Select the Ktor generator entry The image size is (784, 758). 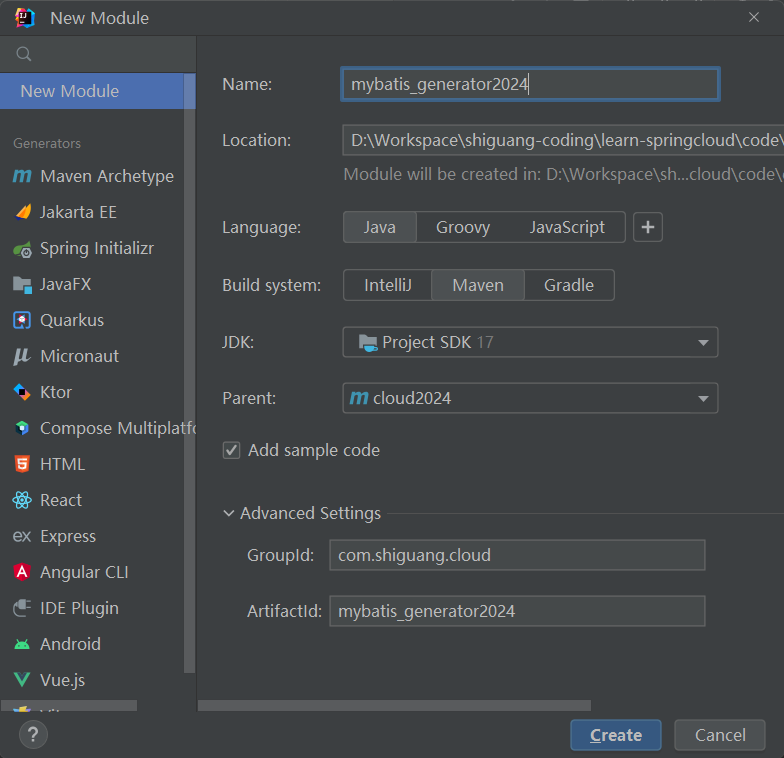pos(92,392)
